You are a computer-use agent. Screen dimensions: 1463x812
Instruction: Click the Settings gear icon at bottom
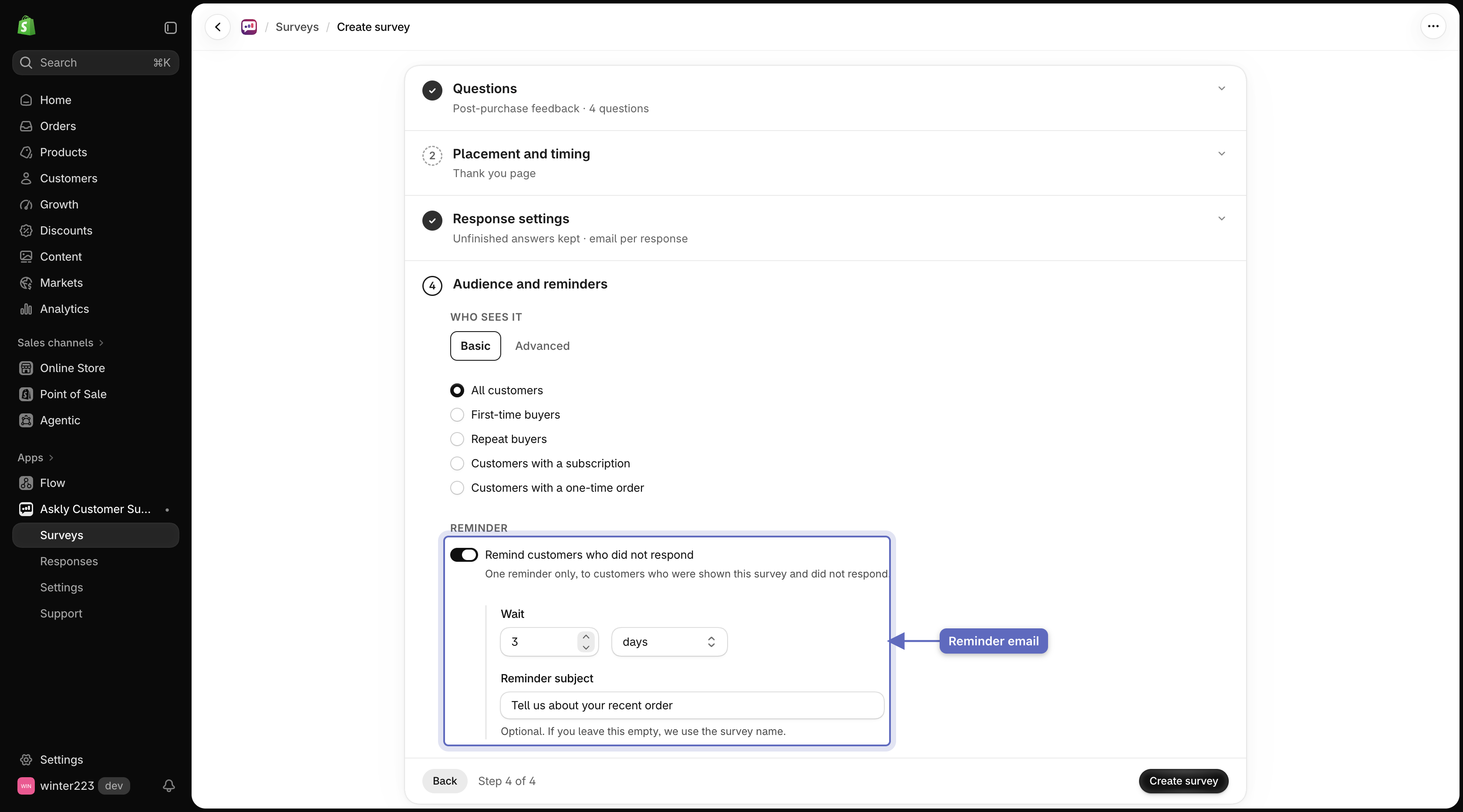[26, 759]
